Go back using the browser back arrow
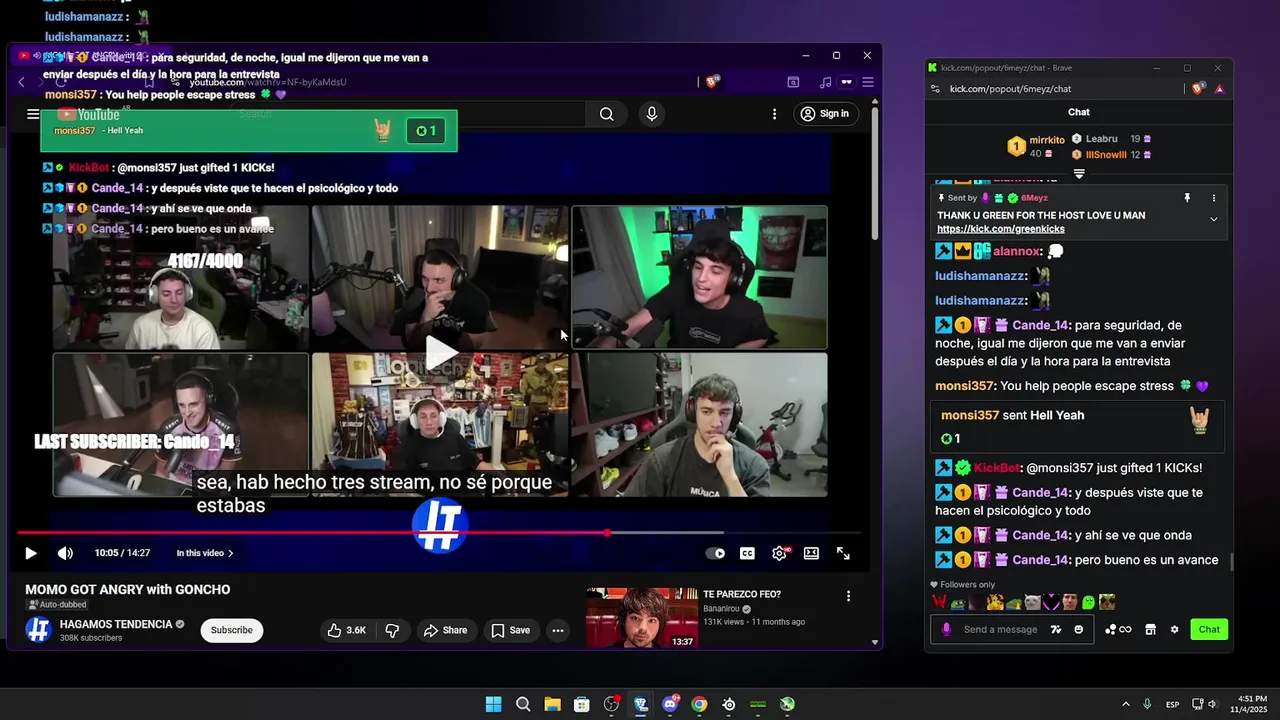1280x720 pixels. tap(21, 82)
